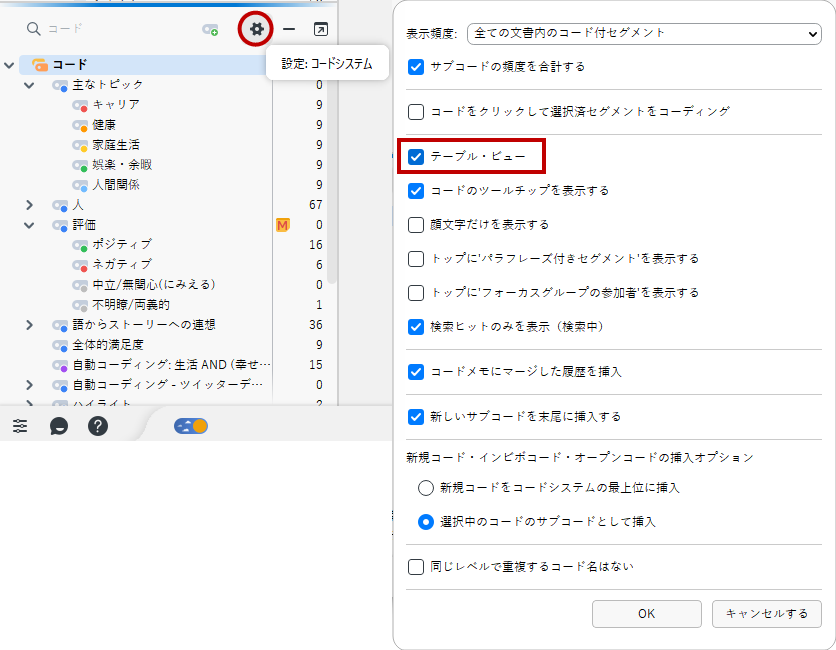This screenshot has height=650, width=836.
Task: Open the code system settings gear
Action: [257, 30]
